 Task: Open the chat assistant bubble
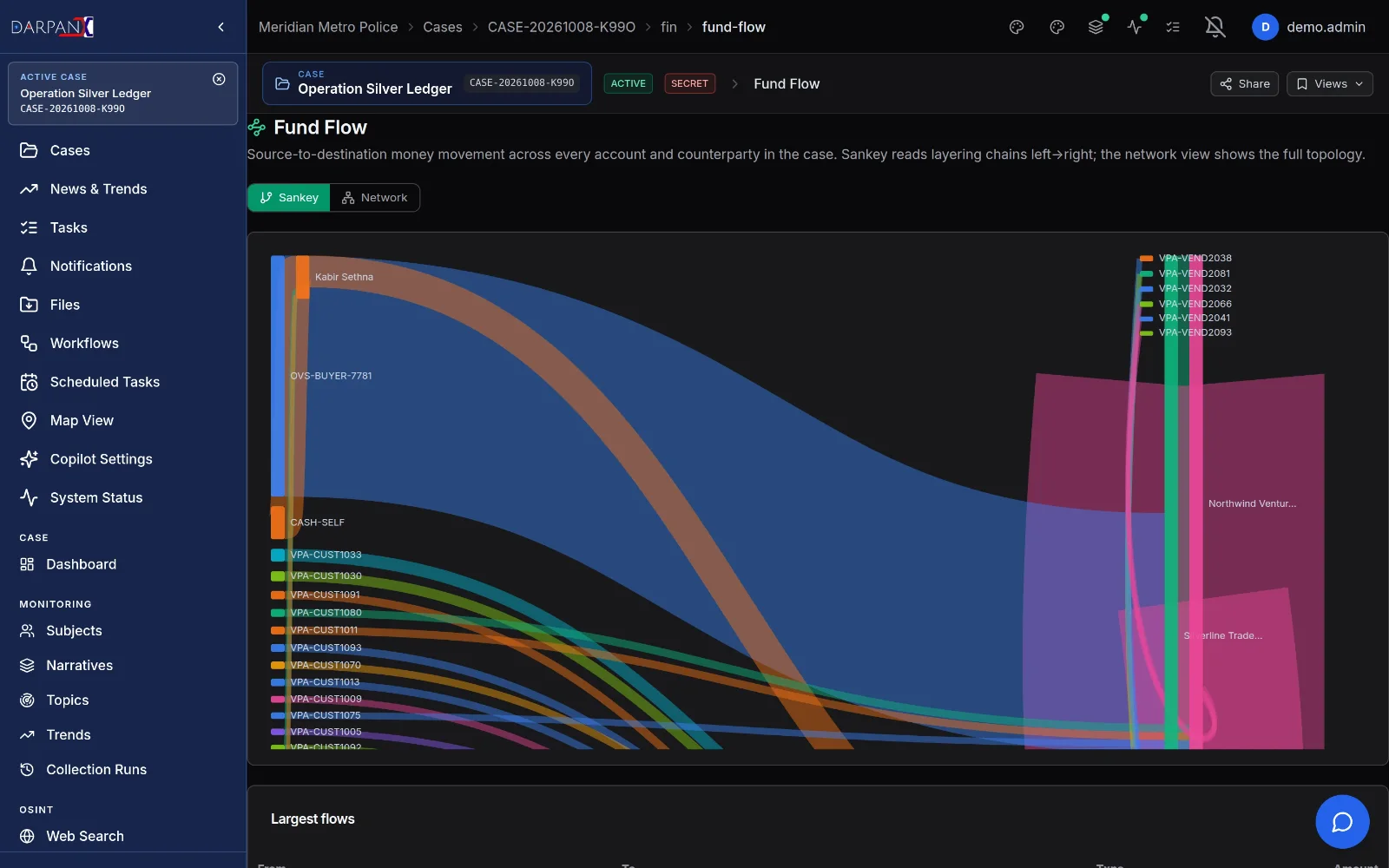(x=1342, y=821)
